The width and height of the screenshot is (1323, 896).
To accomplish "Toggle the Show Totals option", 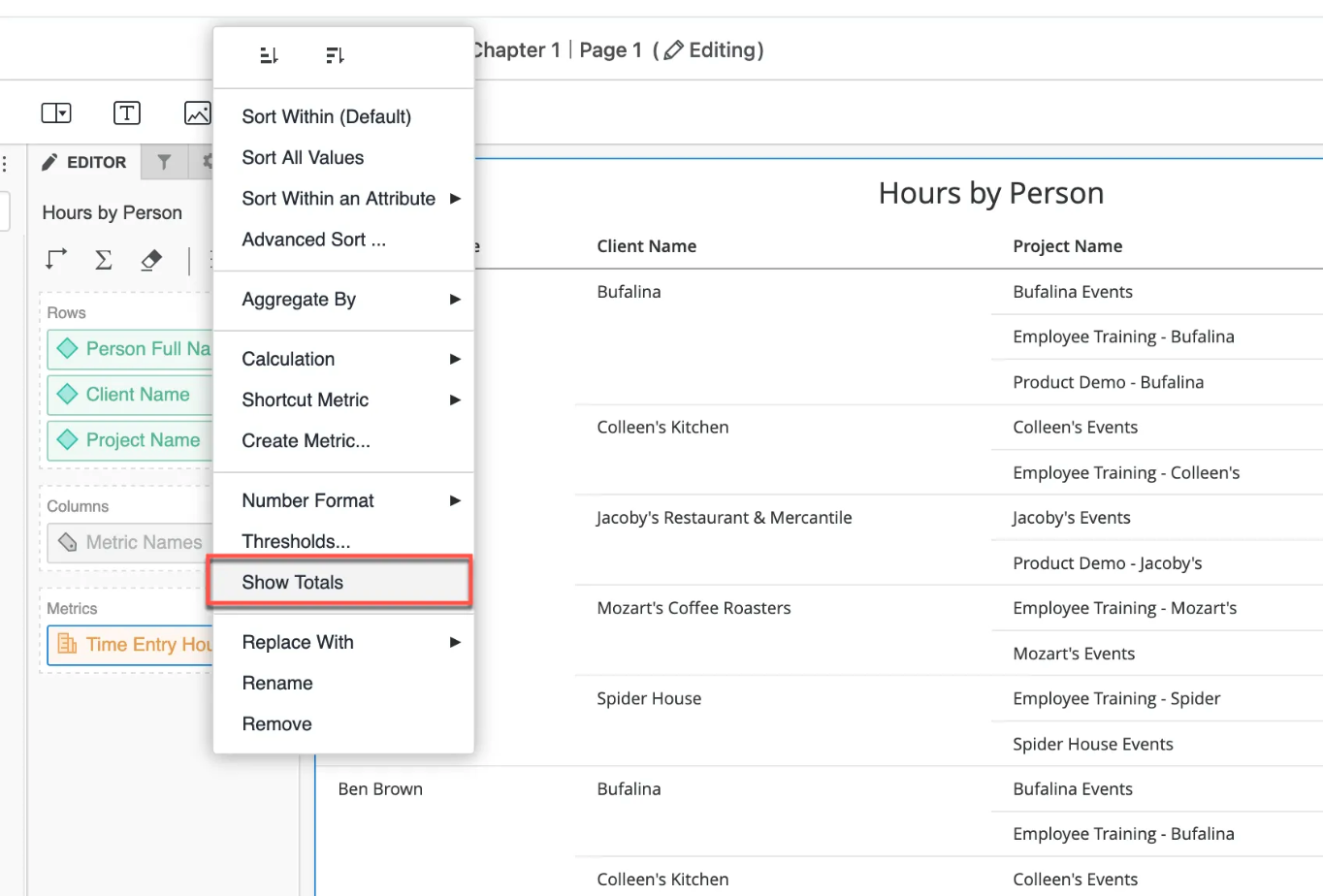I will [x=292, y=582].
